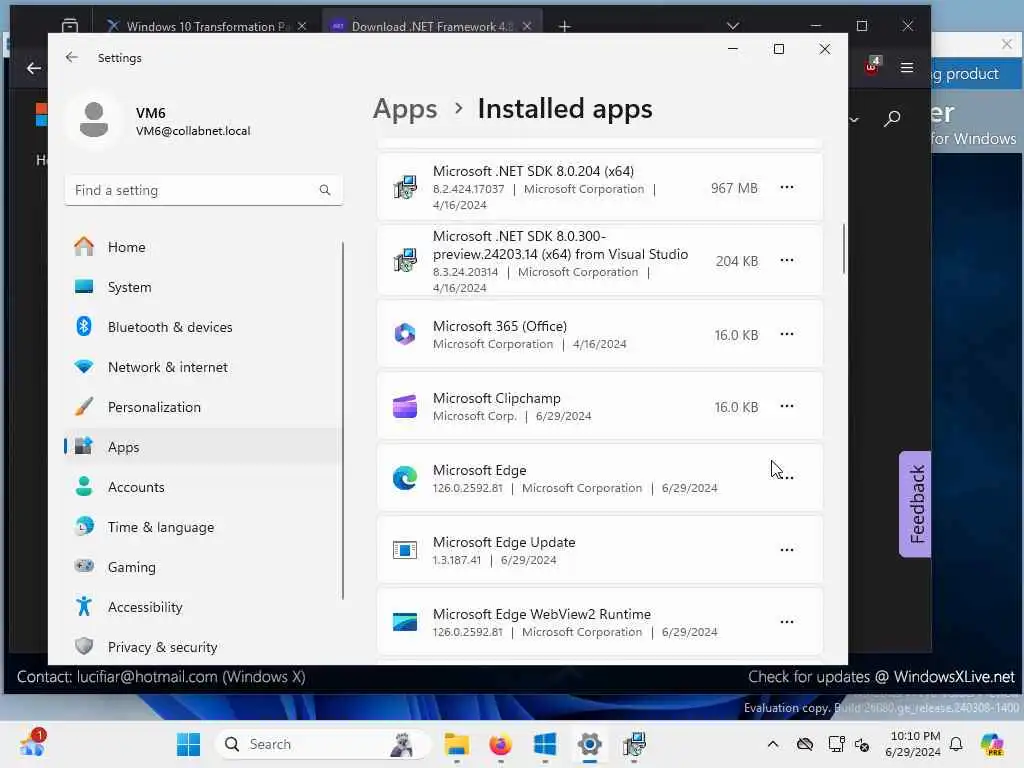The width and height of the screenshot is (1024, 768).
Task: Click the purple Feedback tab on the webpage
Action: coord(916,504)
